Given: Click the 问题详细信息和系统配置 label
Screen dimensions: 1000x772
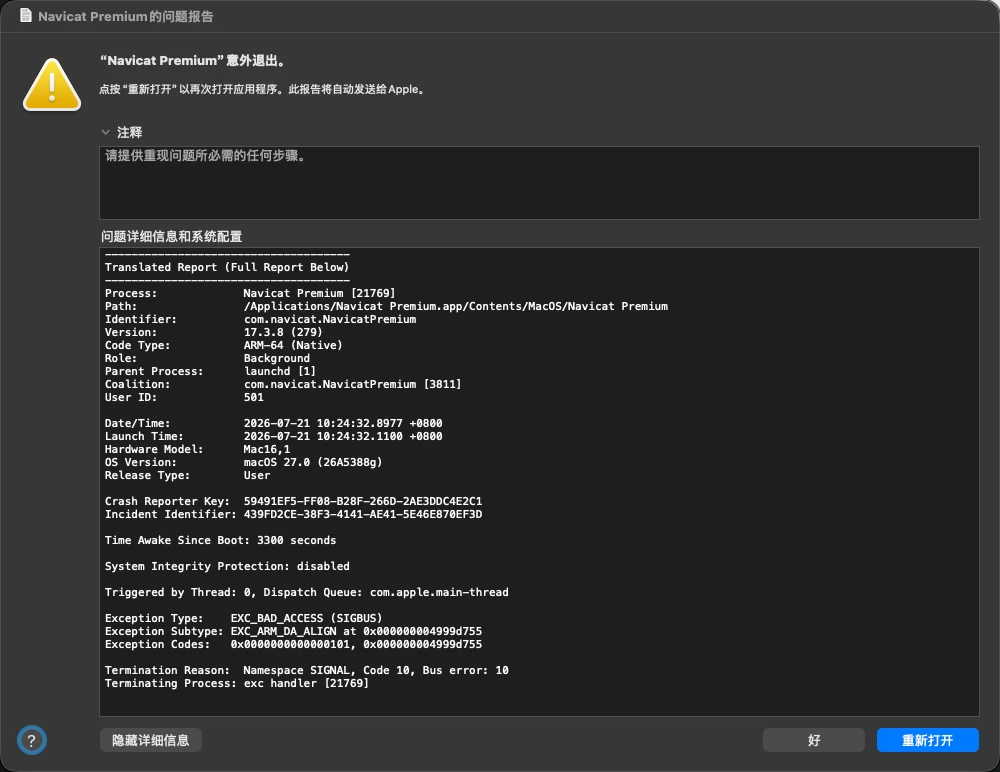Looking at the screenshot, I should point(172,237).
